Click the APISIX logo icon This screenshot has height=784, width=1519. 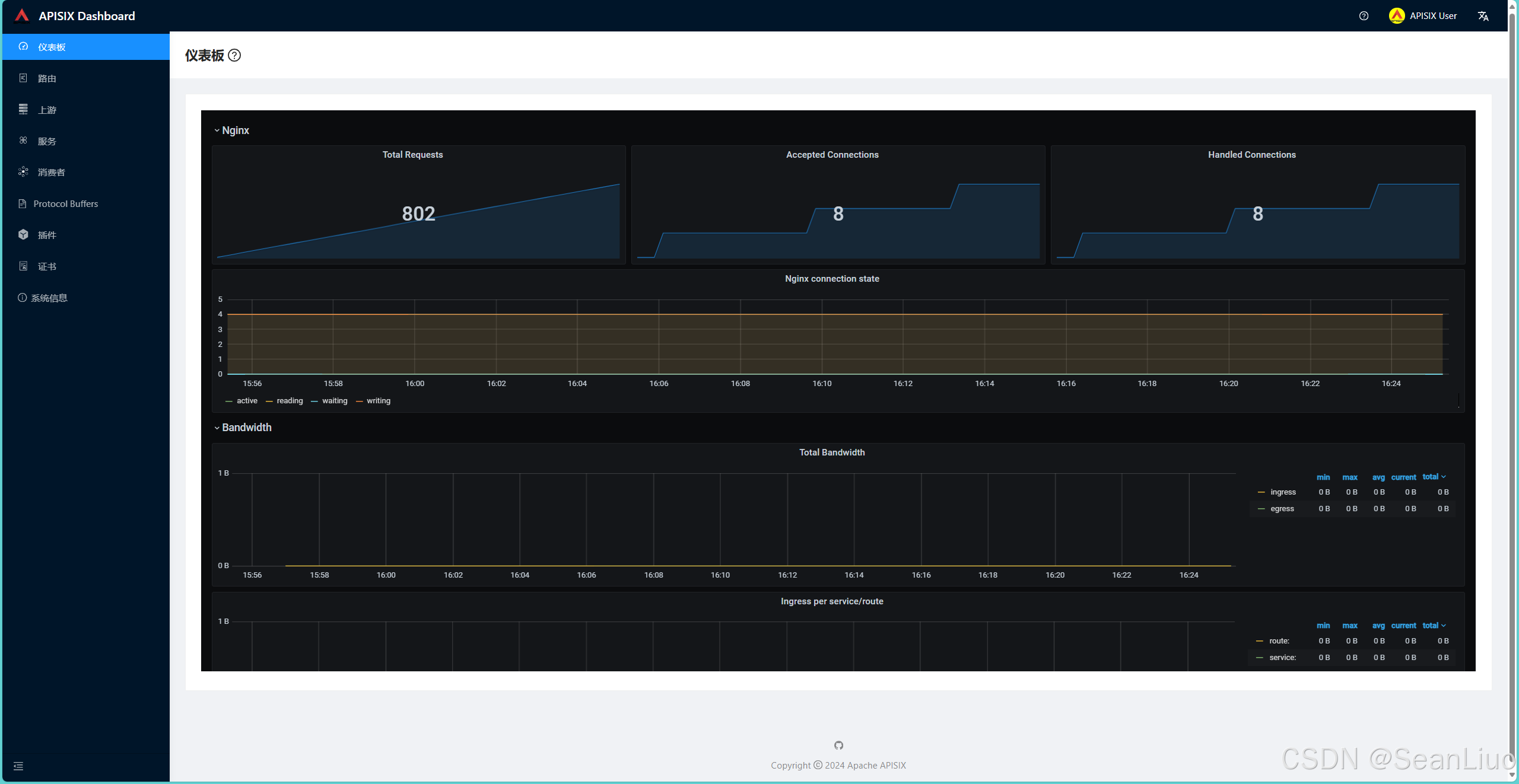(x=22, y=15)
